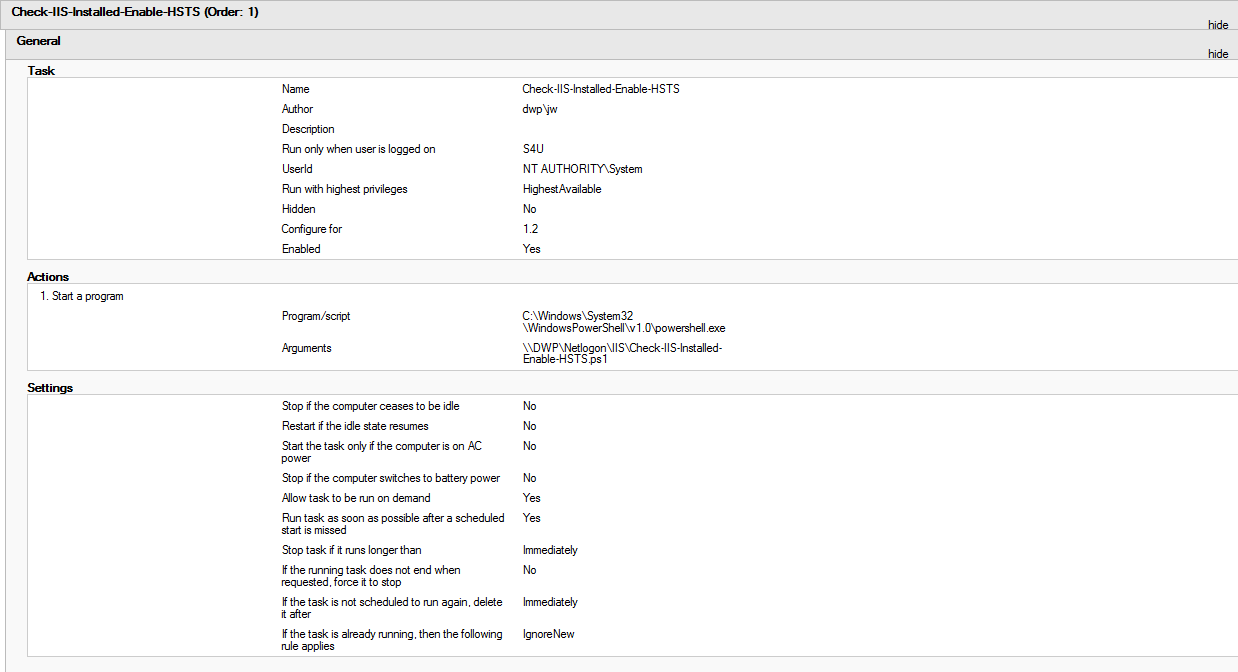Click the Task subsection heading
Viewport: 1238px width, 672px height.
coord(41,71)
